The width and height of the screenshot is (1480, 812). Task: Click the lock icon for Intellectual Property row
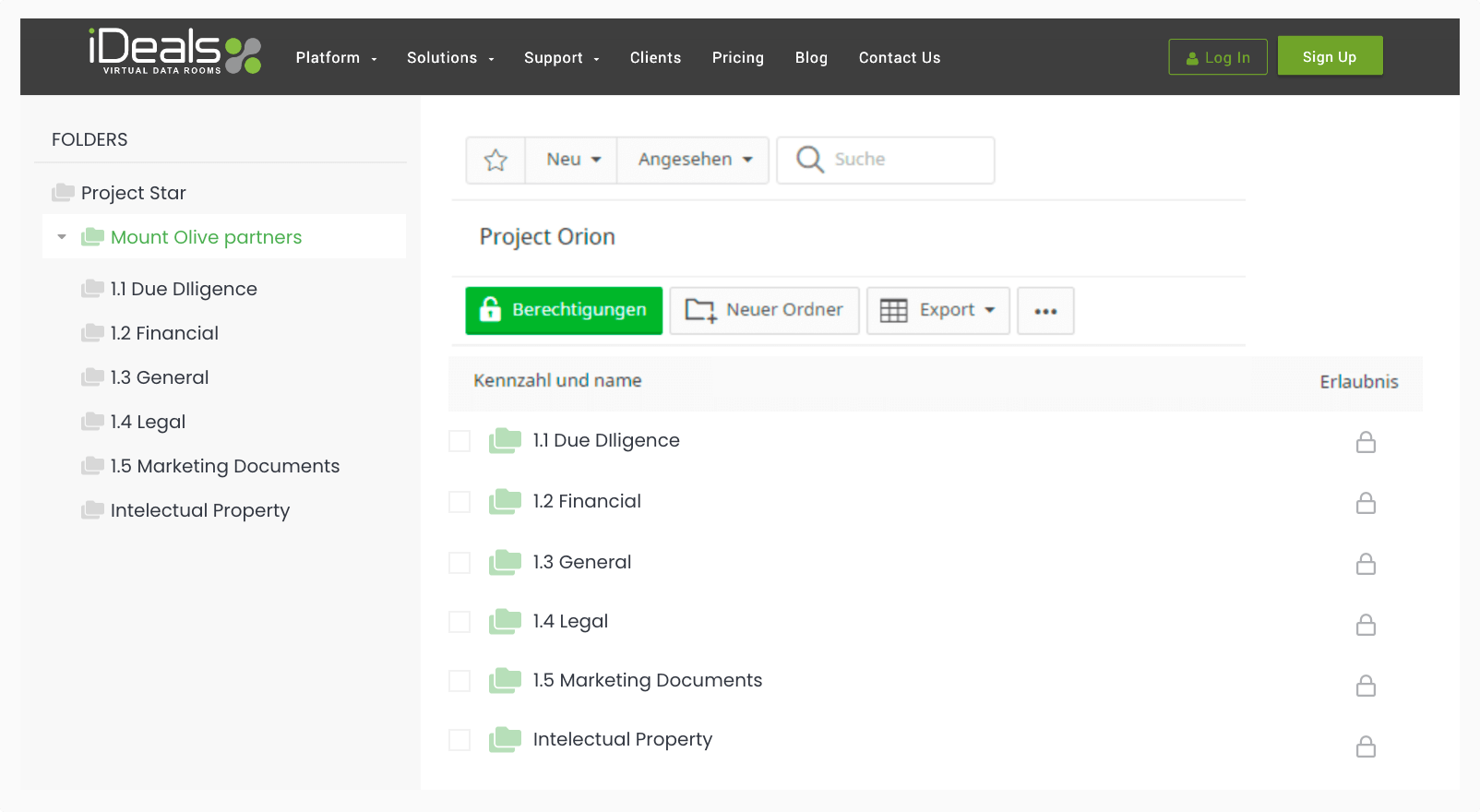1366,746
